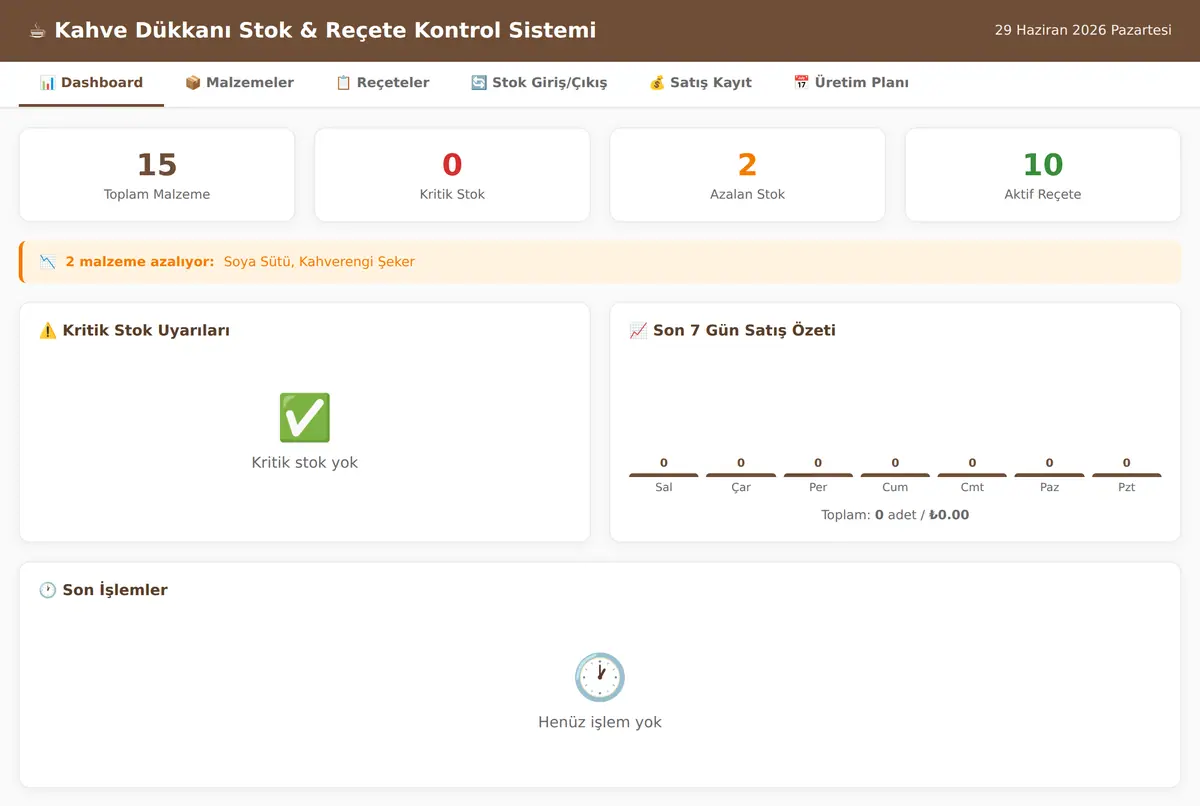Click the "Henüz işlem yok" message
The image size is (1200, 806).
(x=600, y=722)
